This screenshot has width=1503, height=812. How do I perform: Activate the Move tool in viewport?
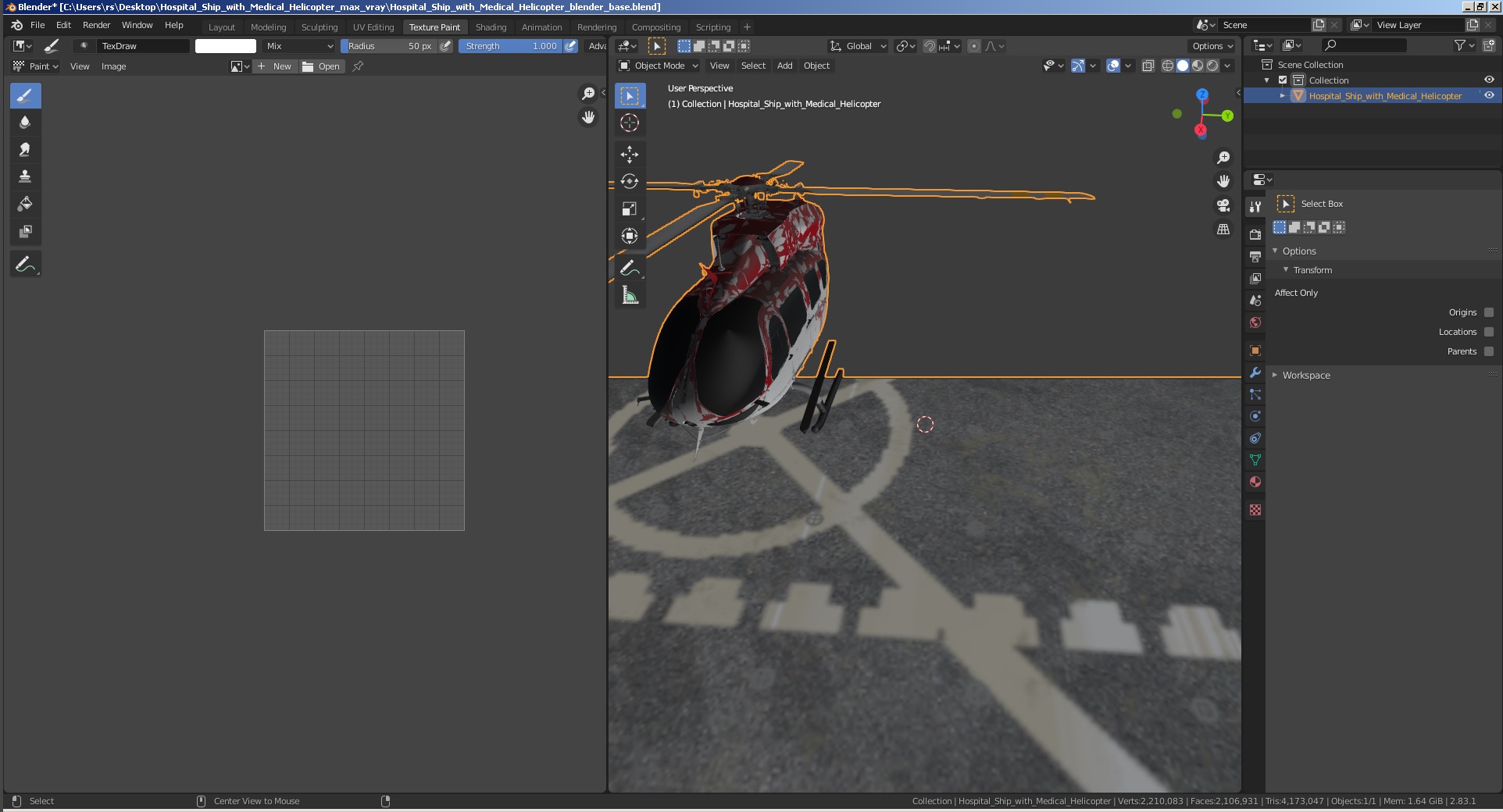pos(630,155)
